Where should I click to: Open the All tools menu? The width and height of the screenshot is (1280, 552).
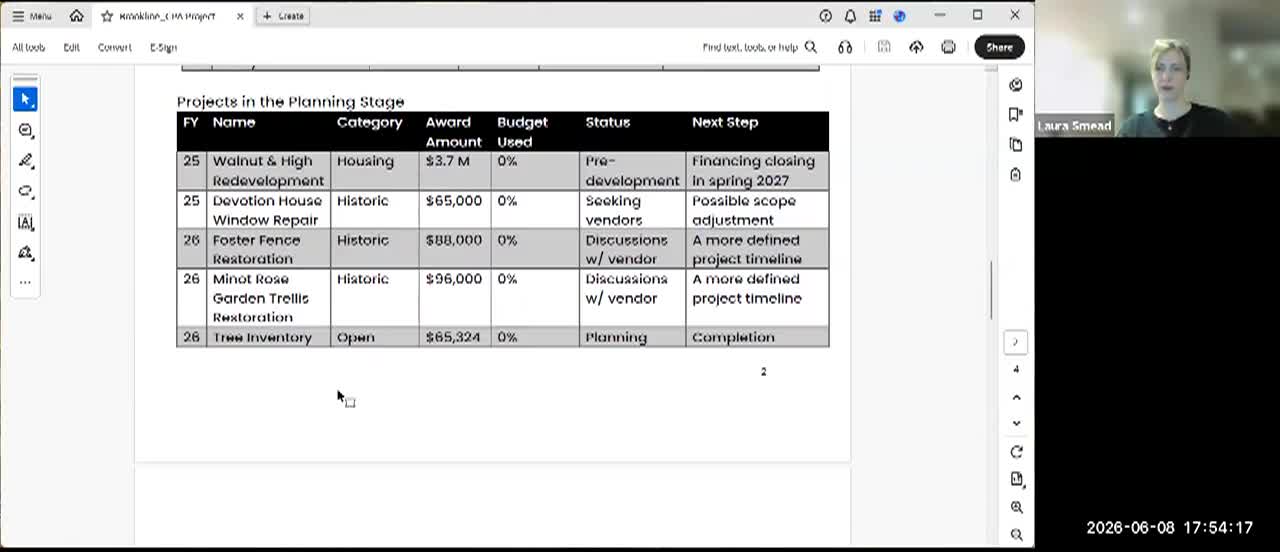[x=28, y=47]
